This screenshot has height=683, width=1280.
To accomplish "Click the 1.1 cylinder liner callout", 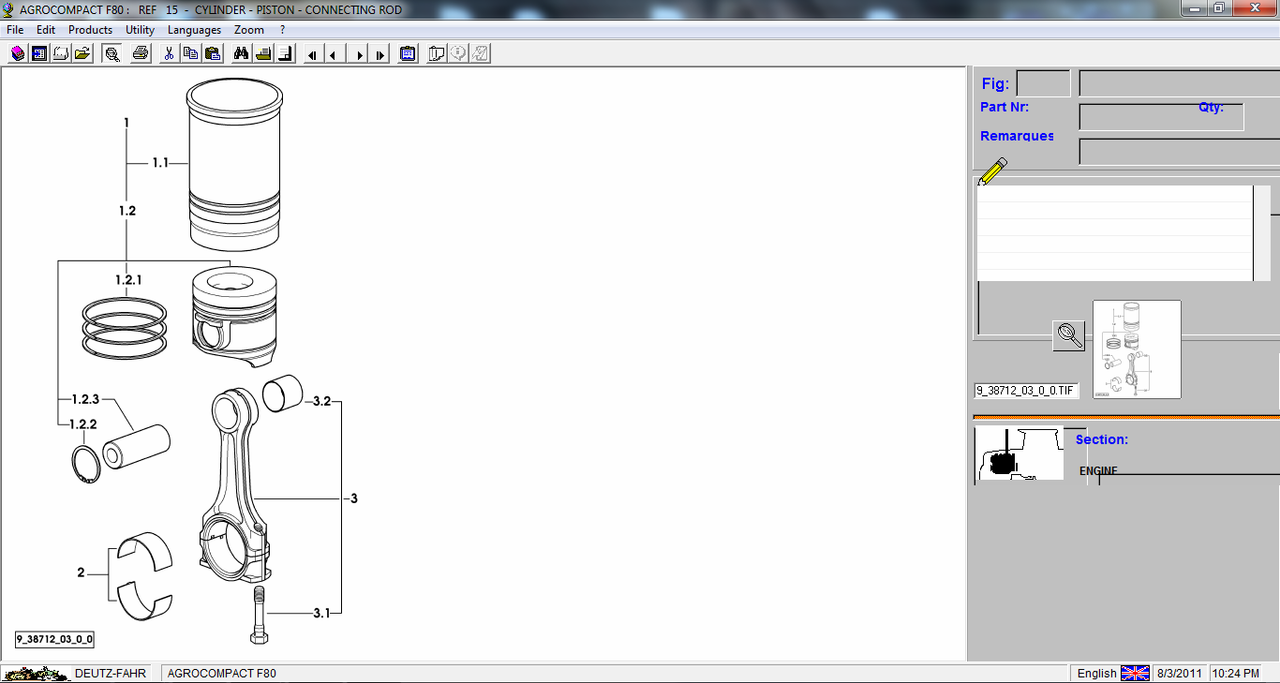I will tap(160, 162).
